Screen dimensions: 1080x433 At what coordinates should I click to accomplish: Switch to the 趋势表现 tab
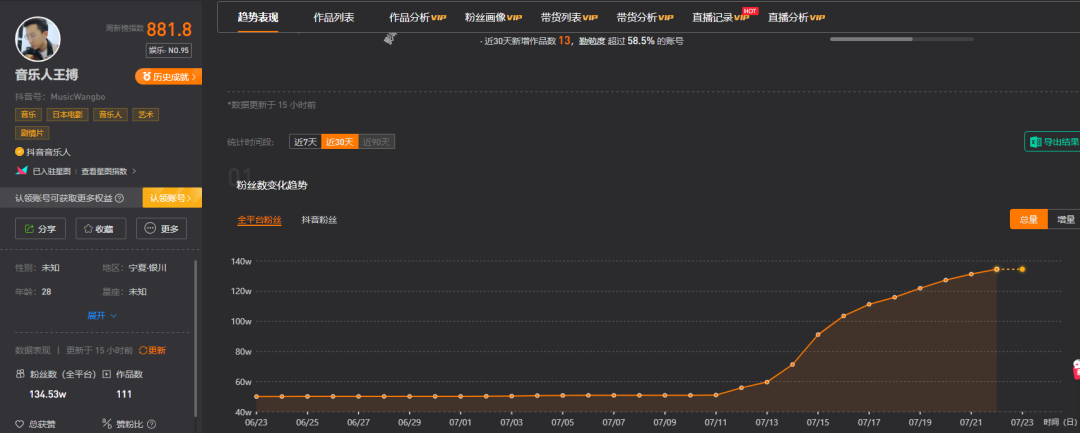258,17
